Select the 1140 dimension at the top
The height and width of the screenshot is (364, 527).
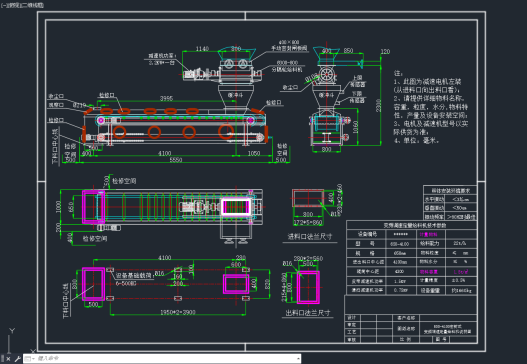[x=202, y=49]
